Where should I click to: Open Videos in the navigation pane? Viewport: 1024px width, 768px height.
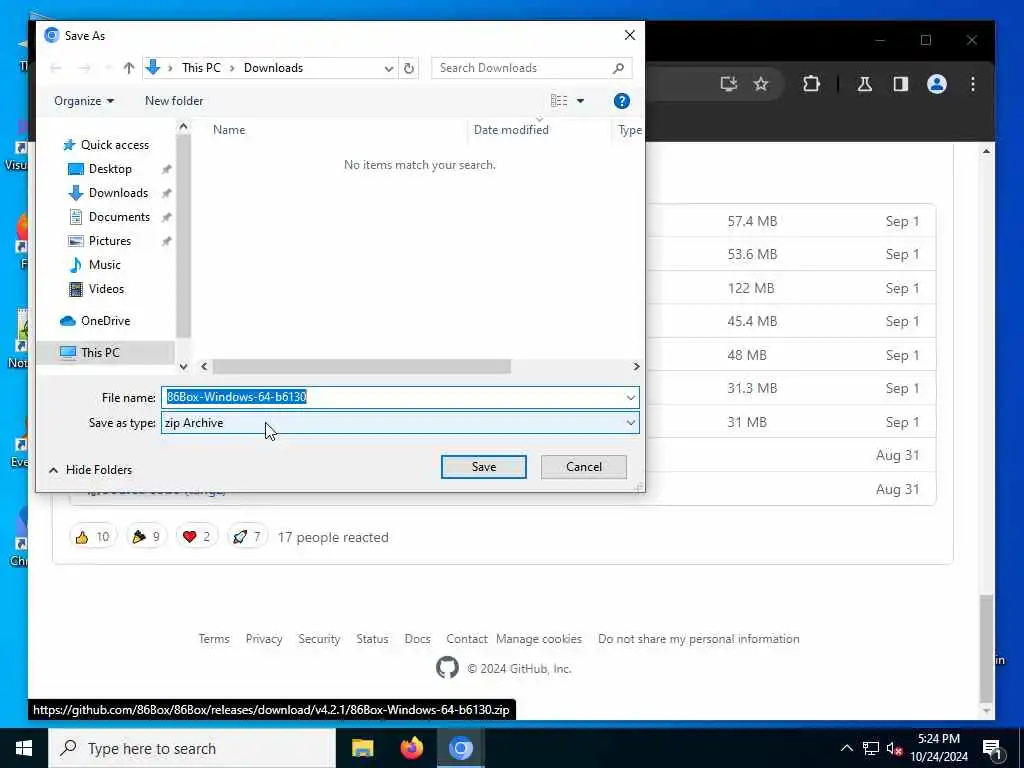(x=106, y=289)
